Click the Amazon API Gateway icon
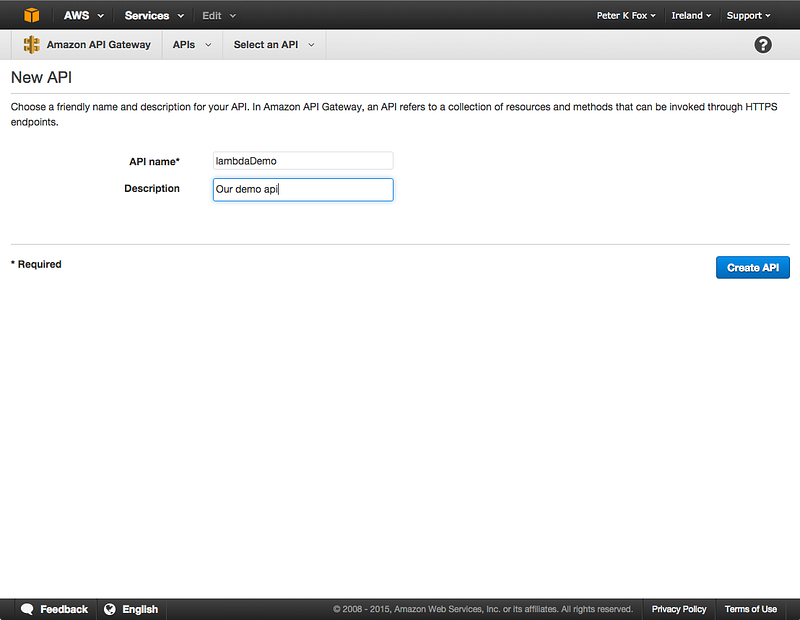The width and height of the screenshot is (800, 620). pyautogui.click(x=32, y=45)
